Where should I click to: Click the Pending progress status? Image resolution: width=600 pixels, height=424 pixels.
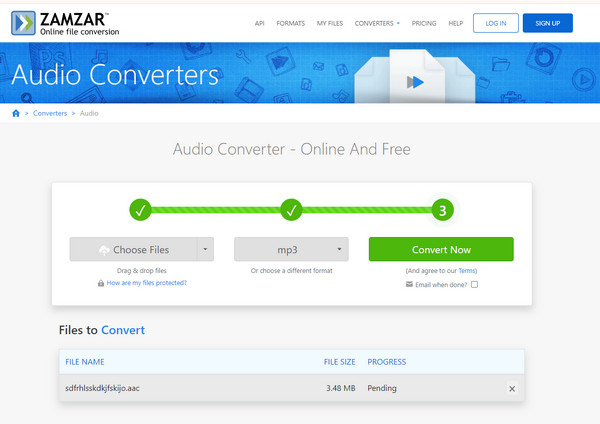pos(382,388)
